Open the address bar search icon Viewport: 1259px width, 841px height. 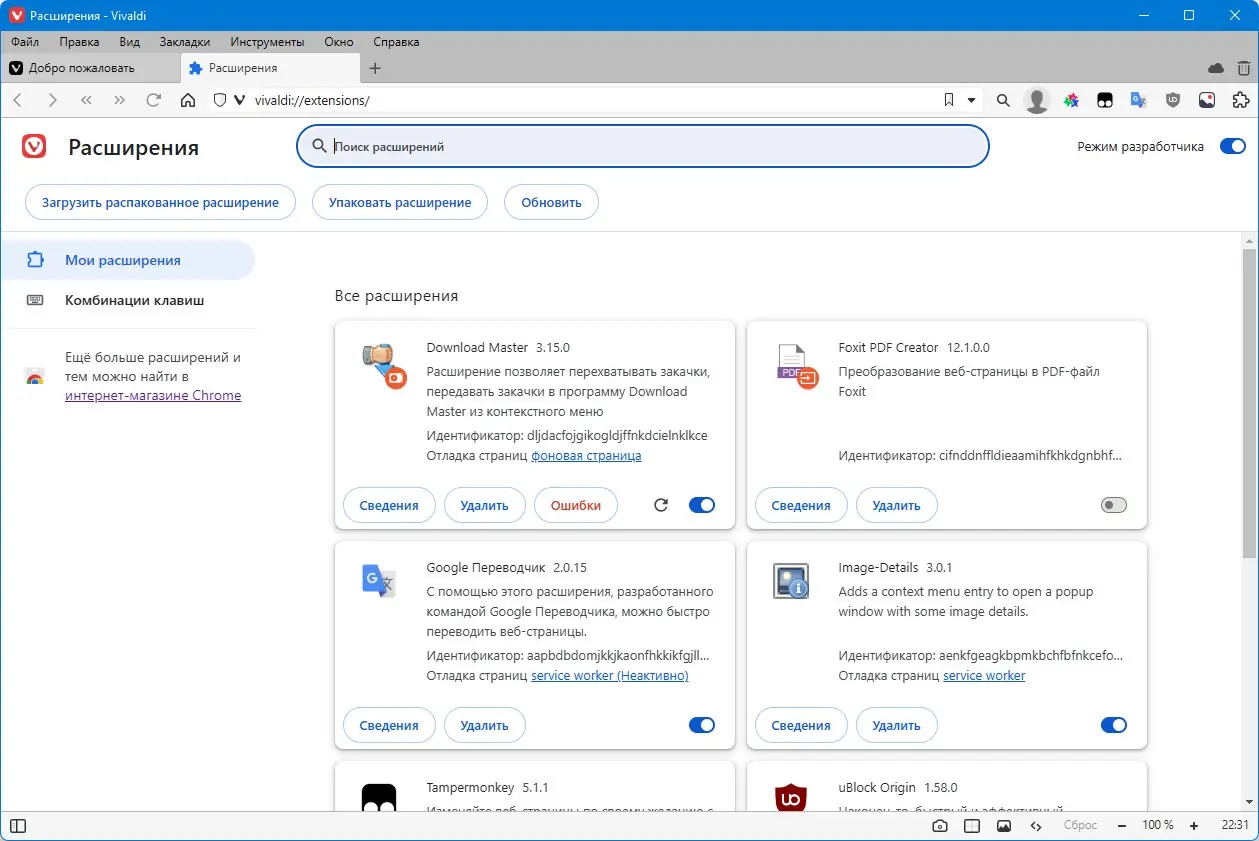(x=1003, y=100)
